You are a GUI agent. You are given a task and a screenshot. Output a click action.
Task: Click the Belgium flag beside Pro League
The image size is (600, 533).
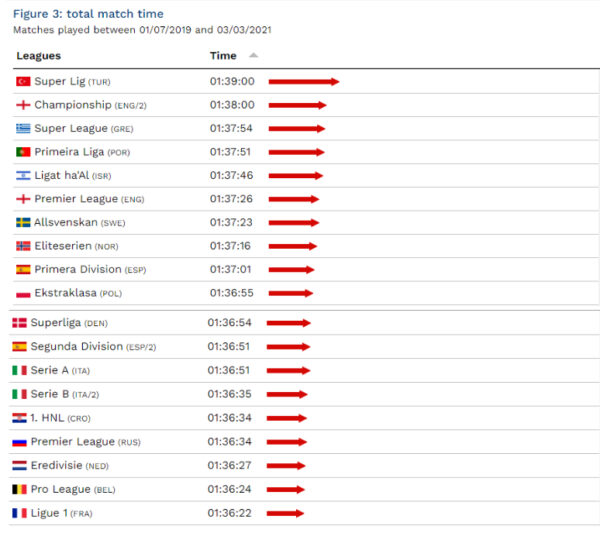point(19,490)
